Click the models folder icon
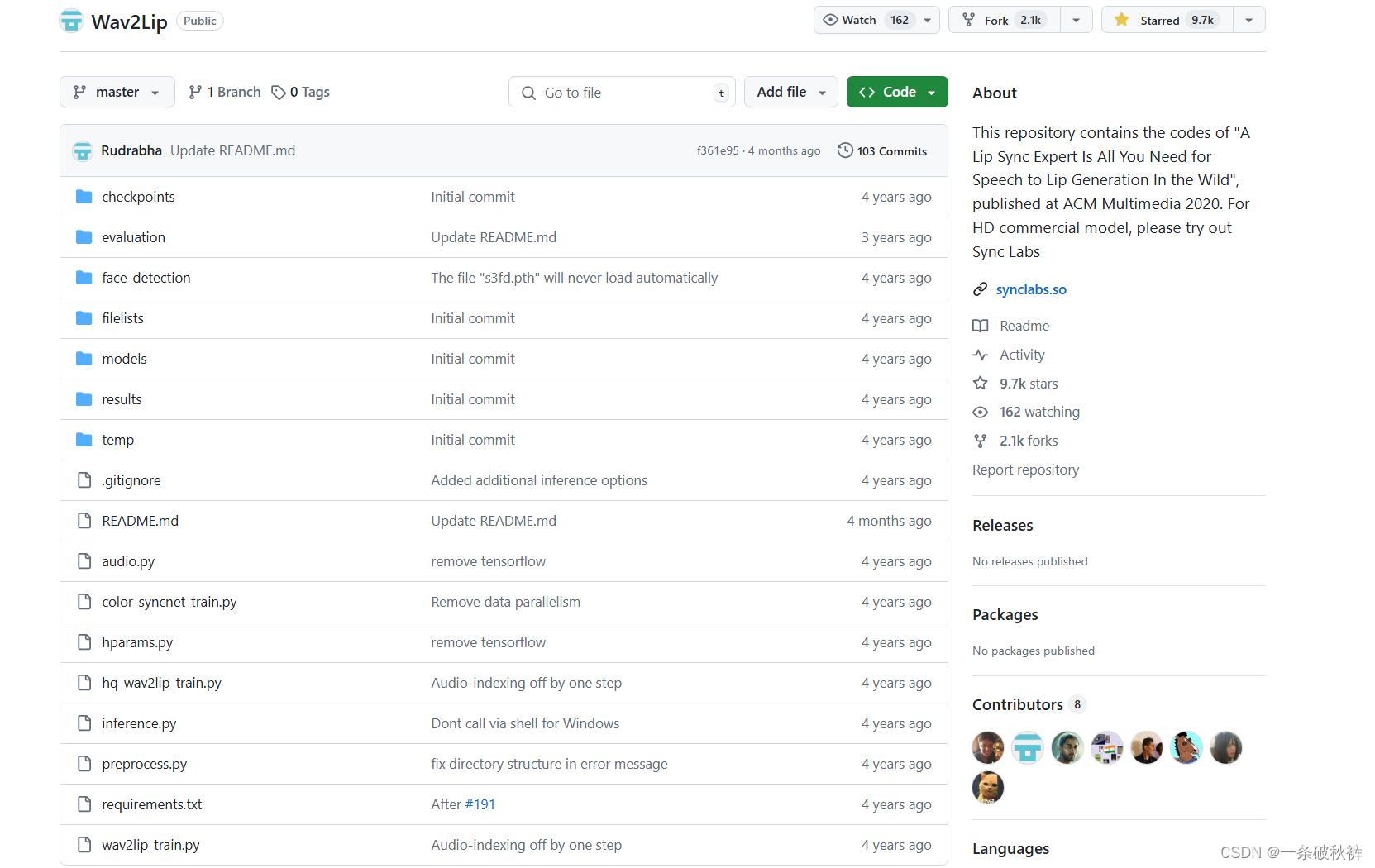This screenshot has height=868, width=1375. click(x=84, y=359)
